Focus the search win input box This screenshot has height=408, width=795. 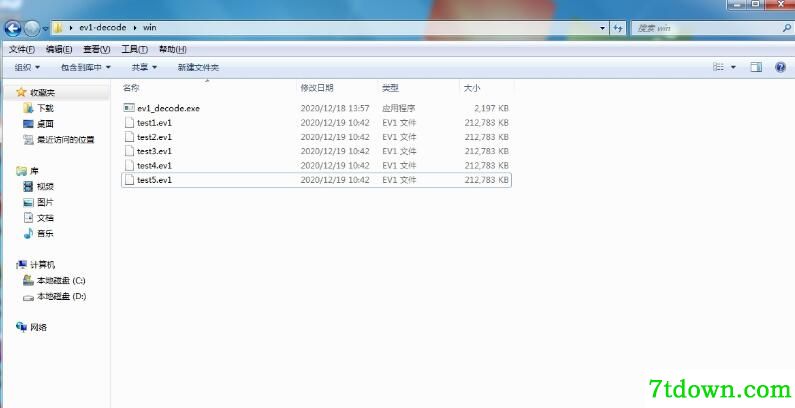click(x=706, y=28)
